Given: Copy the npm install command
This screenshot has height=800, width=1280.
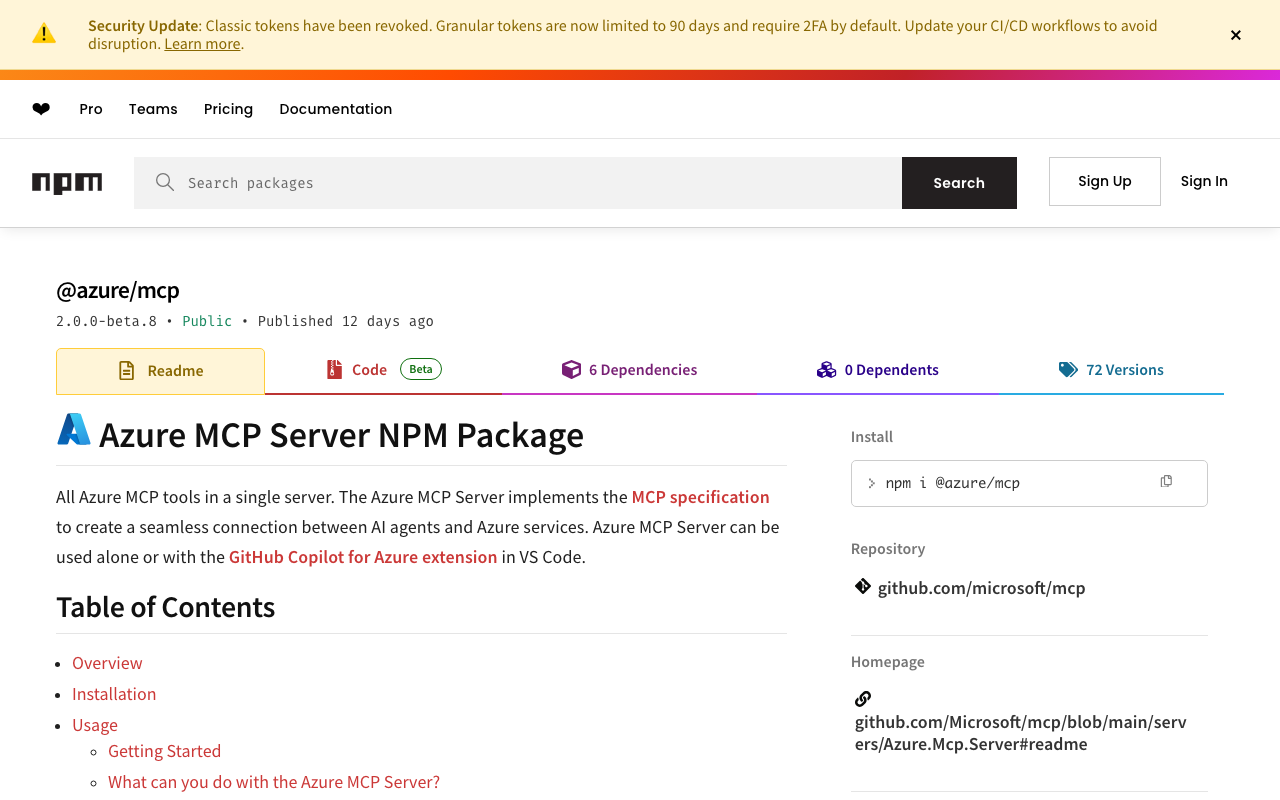Looking at the screenshot, I should (1166, 482).
